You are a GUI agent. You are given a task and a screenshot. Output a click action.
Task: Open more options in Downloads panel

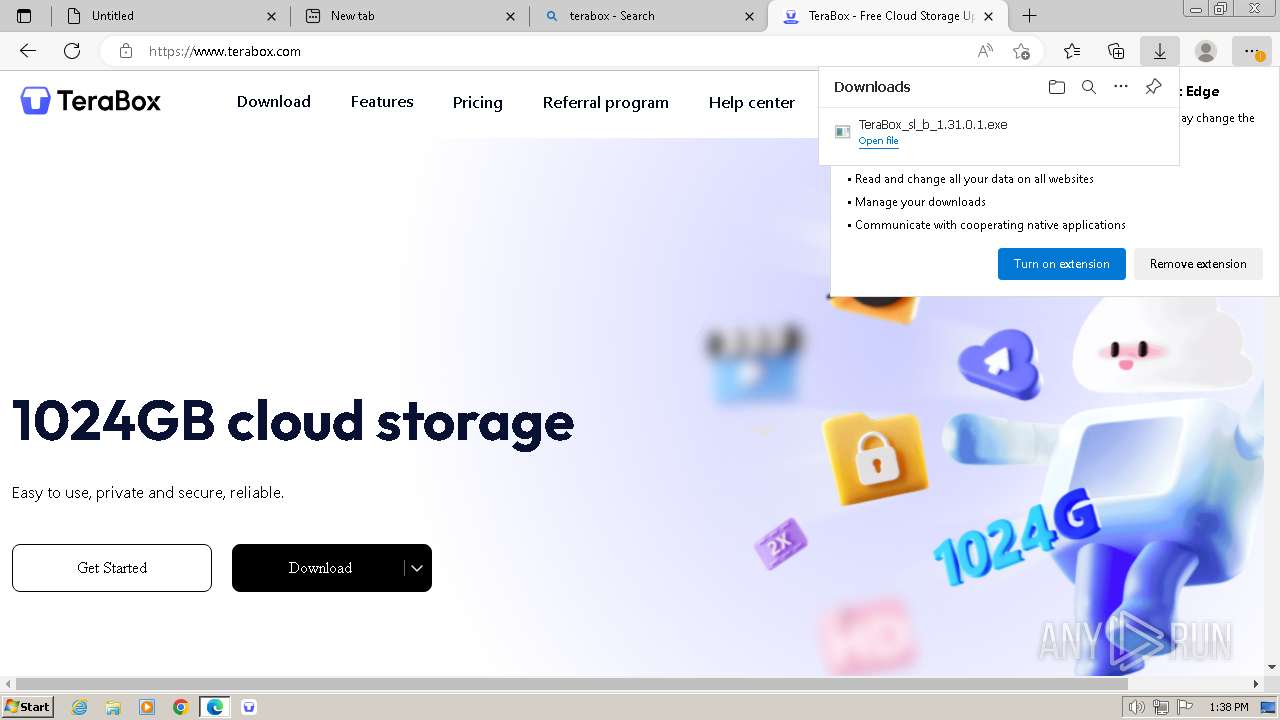pyautogui.click(x=1121, y=87)
